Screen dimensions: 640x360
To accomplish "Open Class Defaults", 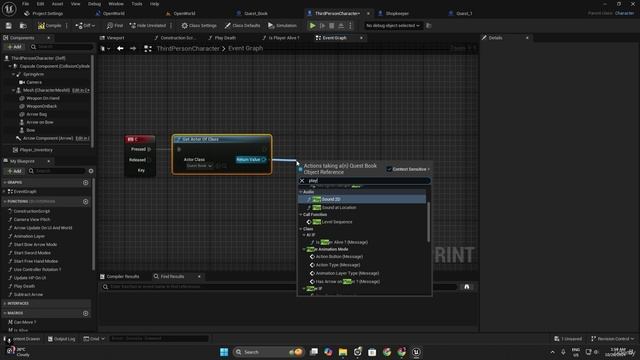I will (243, 26).
